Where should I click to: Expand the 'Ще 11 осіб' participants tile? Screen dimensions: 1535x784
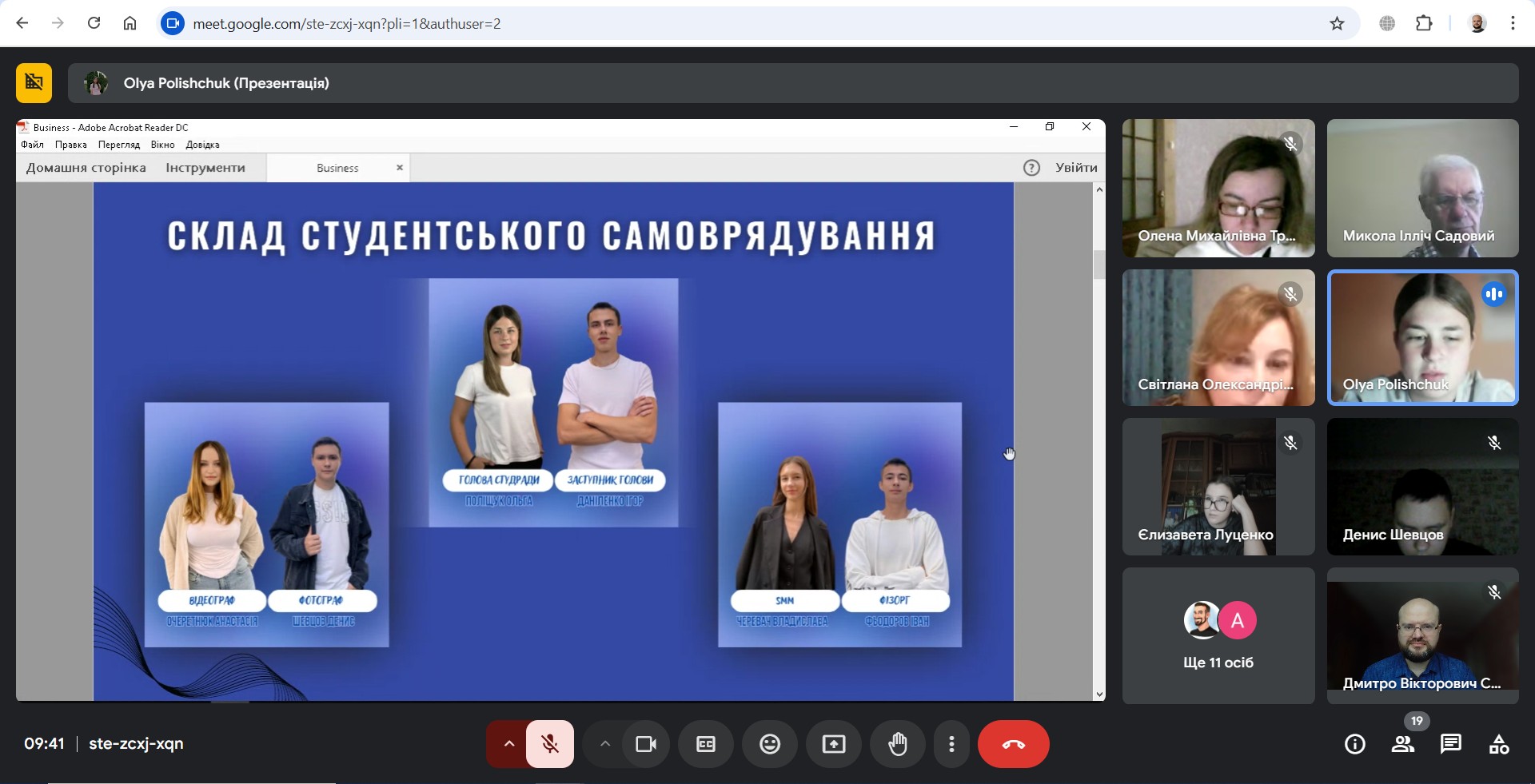tap(1218, 635)
